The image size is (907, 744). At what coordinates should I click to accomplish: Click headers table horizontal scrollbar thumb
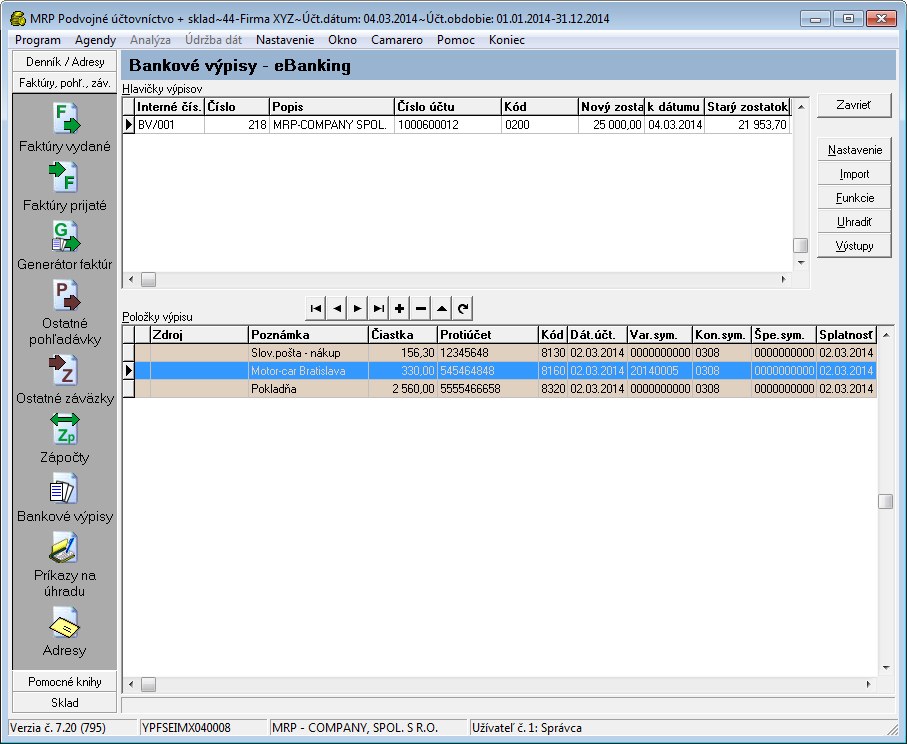coord(149,280)
